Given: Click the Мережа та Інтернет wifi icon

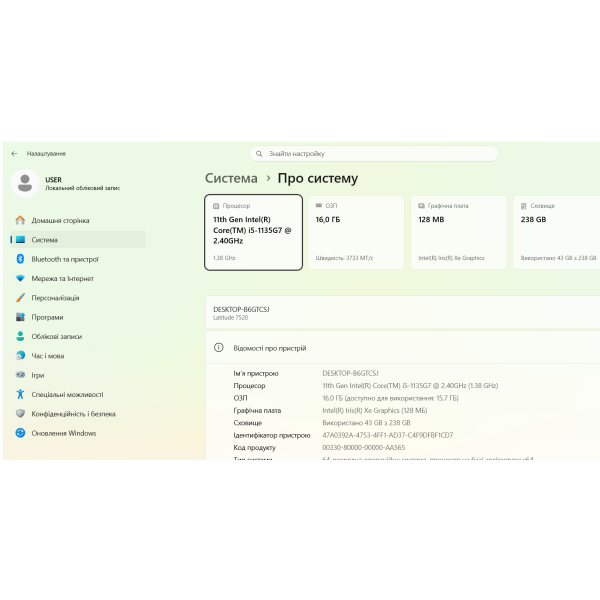Looking at the screenshot, I should (20, 278).
